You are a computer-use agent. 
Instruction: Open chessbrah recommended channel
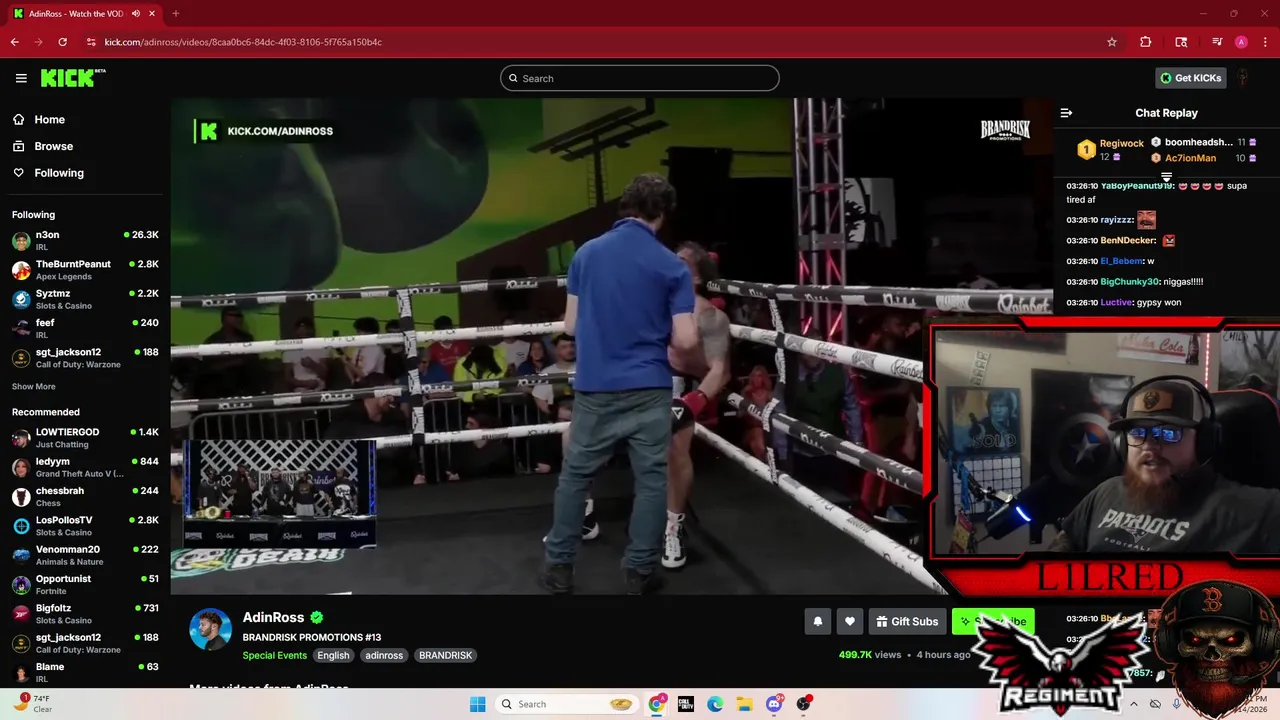coord(85,497)
